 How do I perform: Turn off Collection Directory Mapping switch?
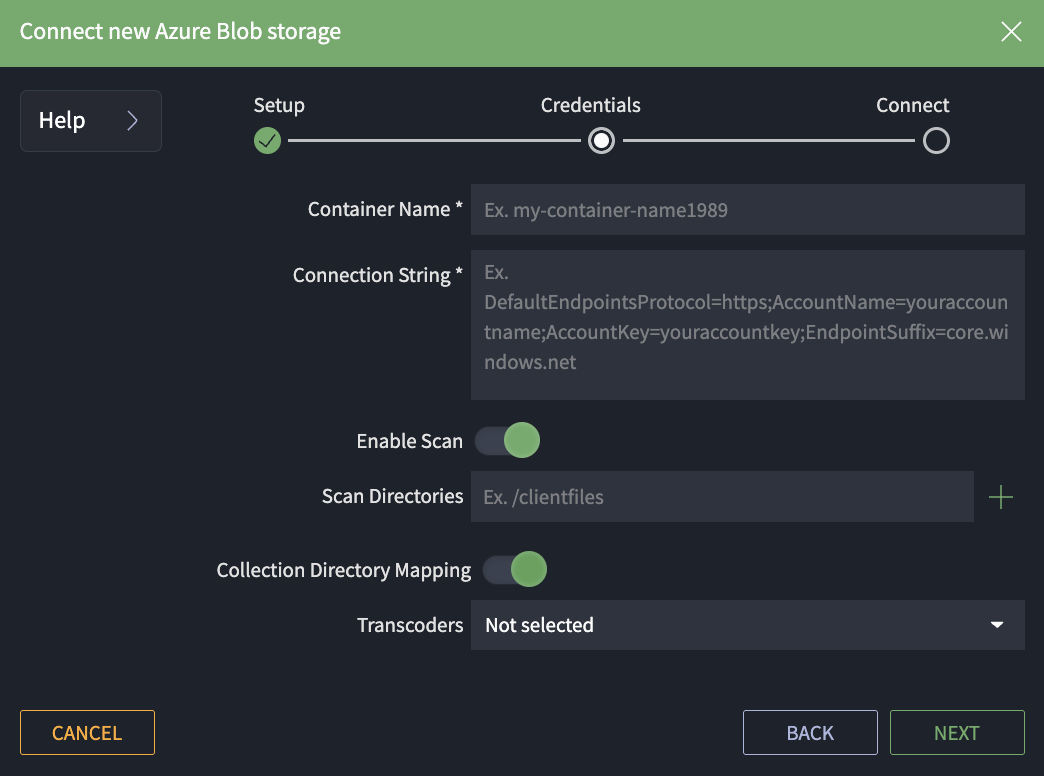pos(516,570)
